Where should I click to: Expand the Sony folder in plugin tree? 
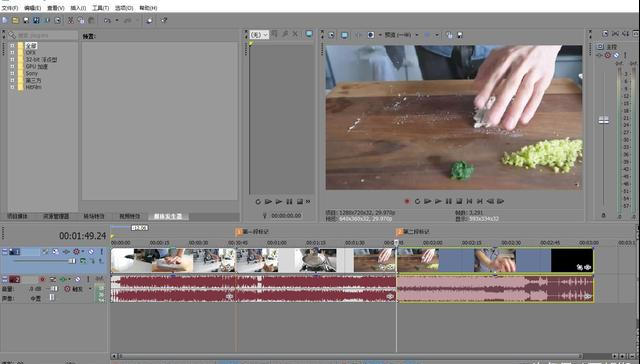(x=12, y=74)
